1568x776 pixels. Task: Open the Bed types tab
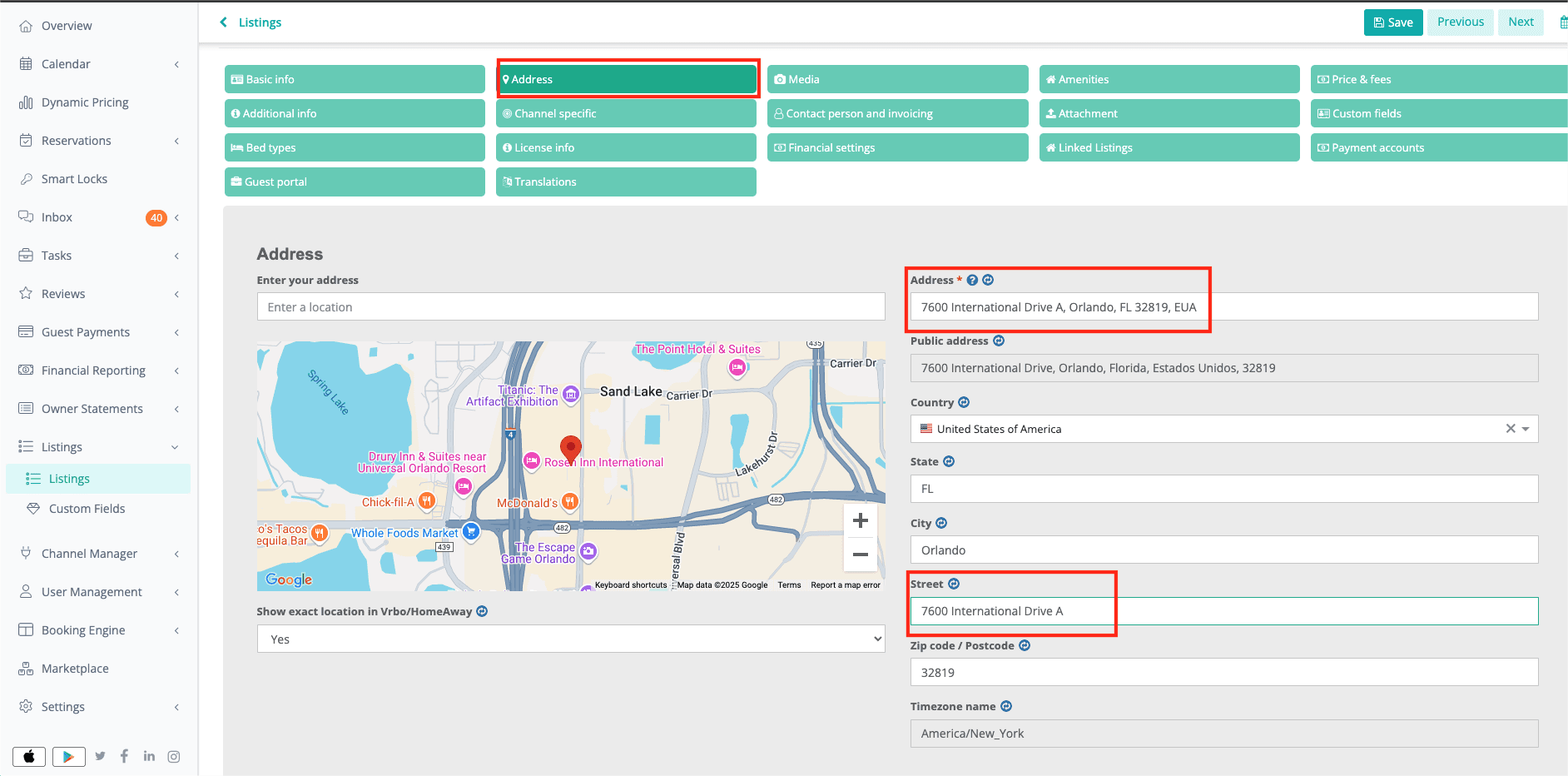pyautogui.click(x=355, y=147)
